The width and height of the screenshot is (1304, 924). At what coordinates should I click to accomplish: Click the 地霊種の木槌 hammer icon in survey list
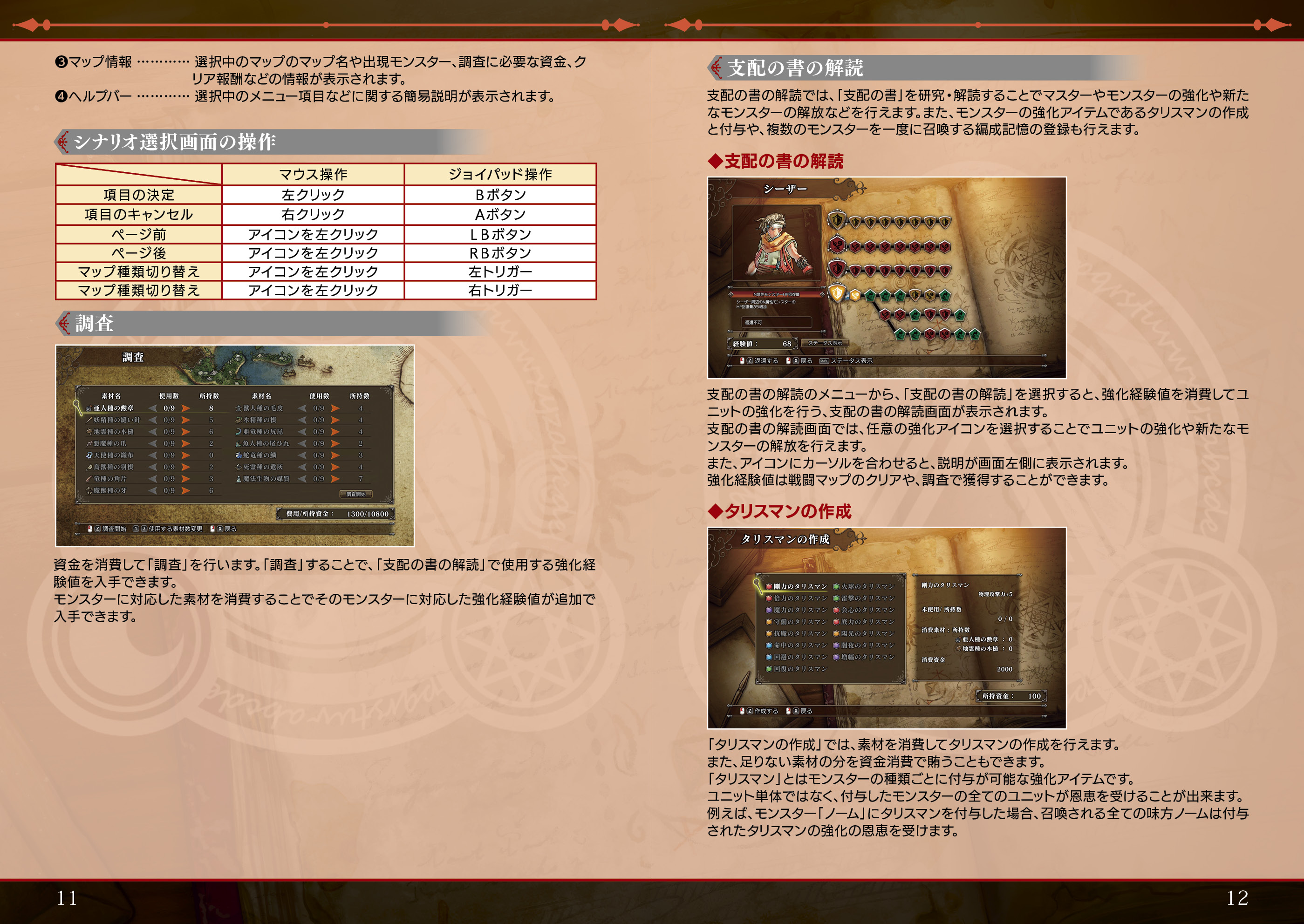(x=89, y=432)
